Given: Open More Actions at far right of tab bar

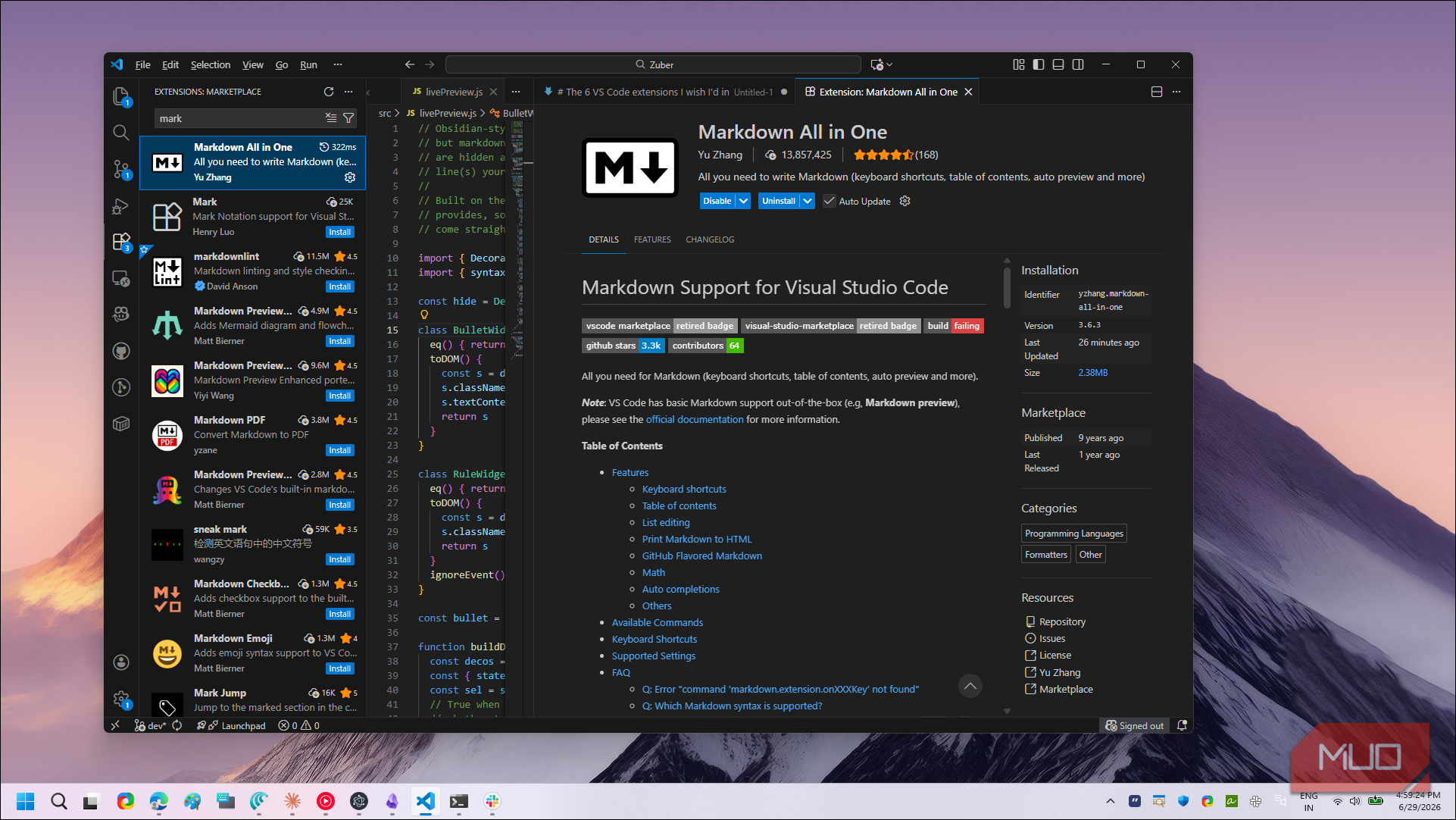Looking at the screenshot, I should pyautogui.click(x=1176, y=92).
